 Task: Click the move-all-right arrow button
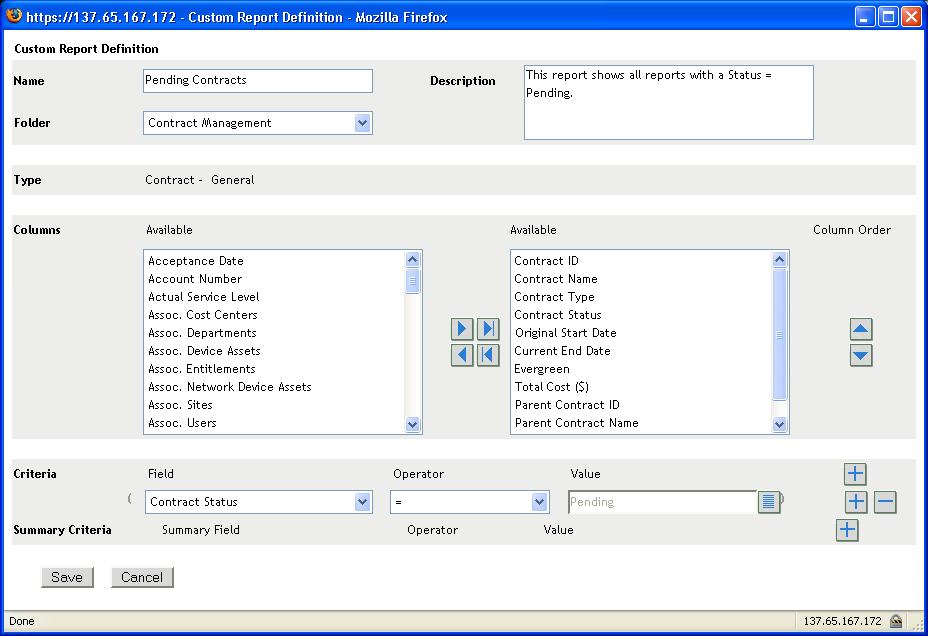pyautogui.click(x=488, y=329)
